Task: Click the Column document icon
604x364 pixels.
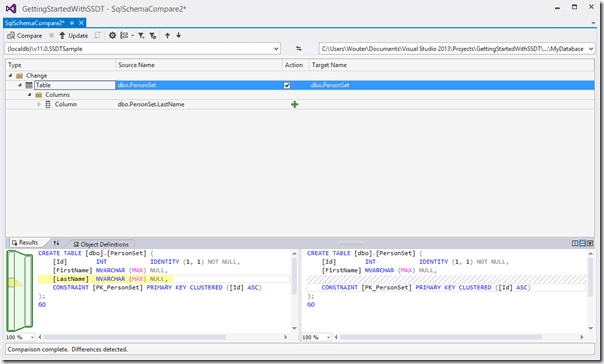Action: coord(48,104)
